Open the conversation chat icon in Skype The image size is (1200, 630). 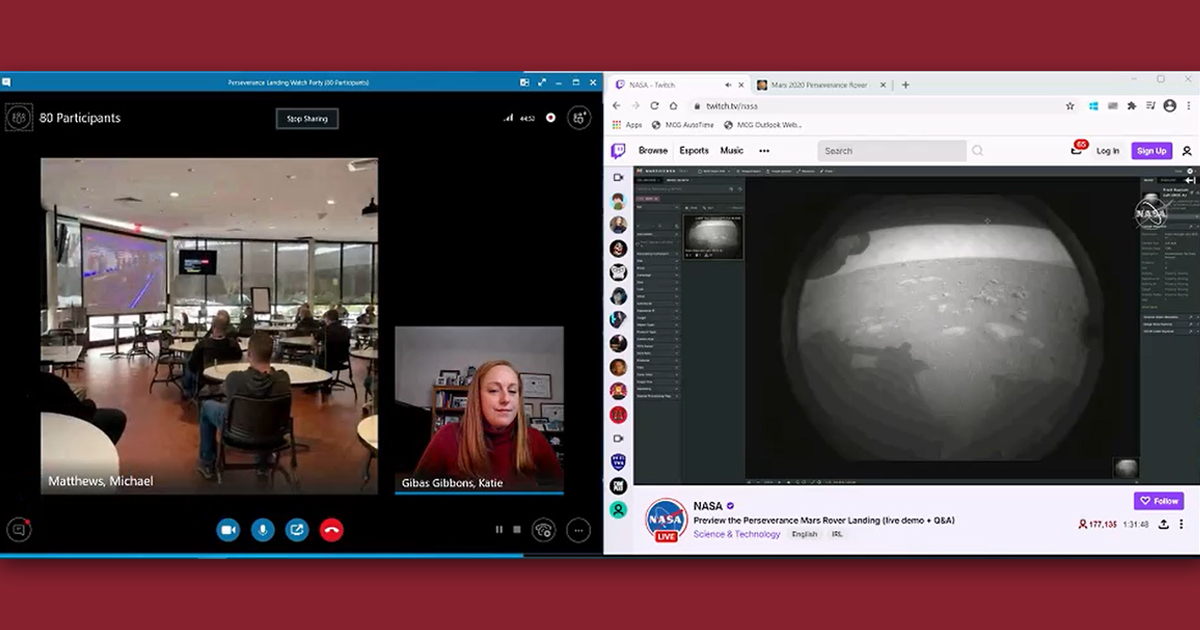18,530
